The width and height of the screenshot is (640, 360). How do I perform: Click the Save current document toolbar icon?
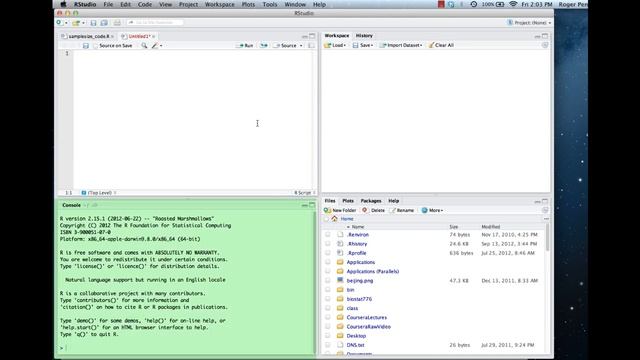pos(93,23)
